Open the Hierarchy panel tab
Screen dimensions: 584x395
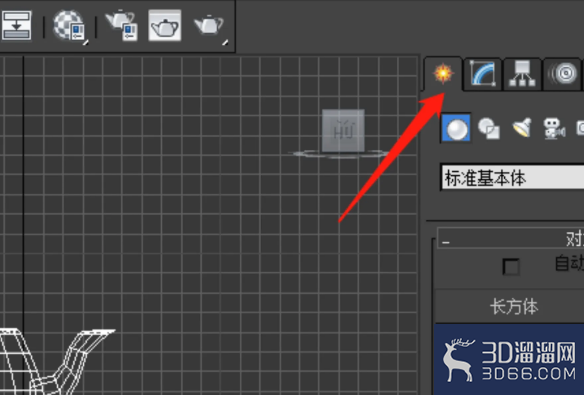click(522, 73)
